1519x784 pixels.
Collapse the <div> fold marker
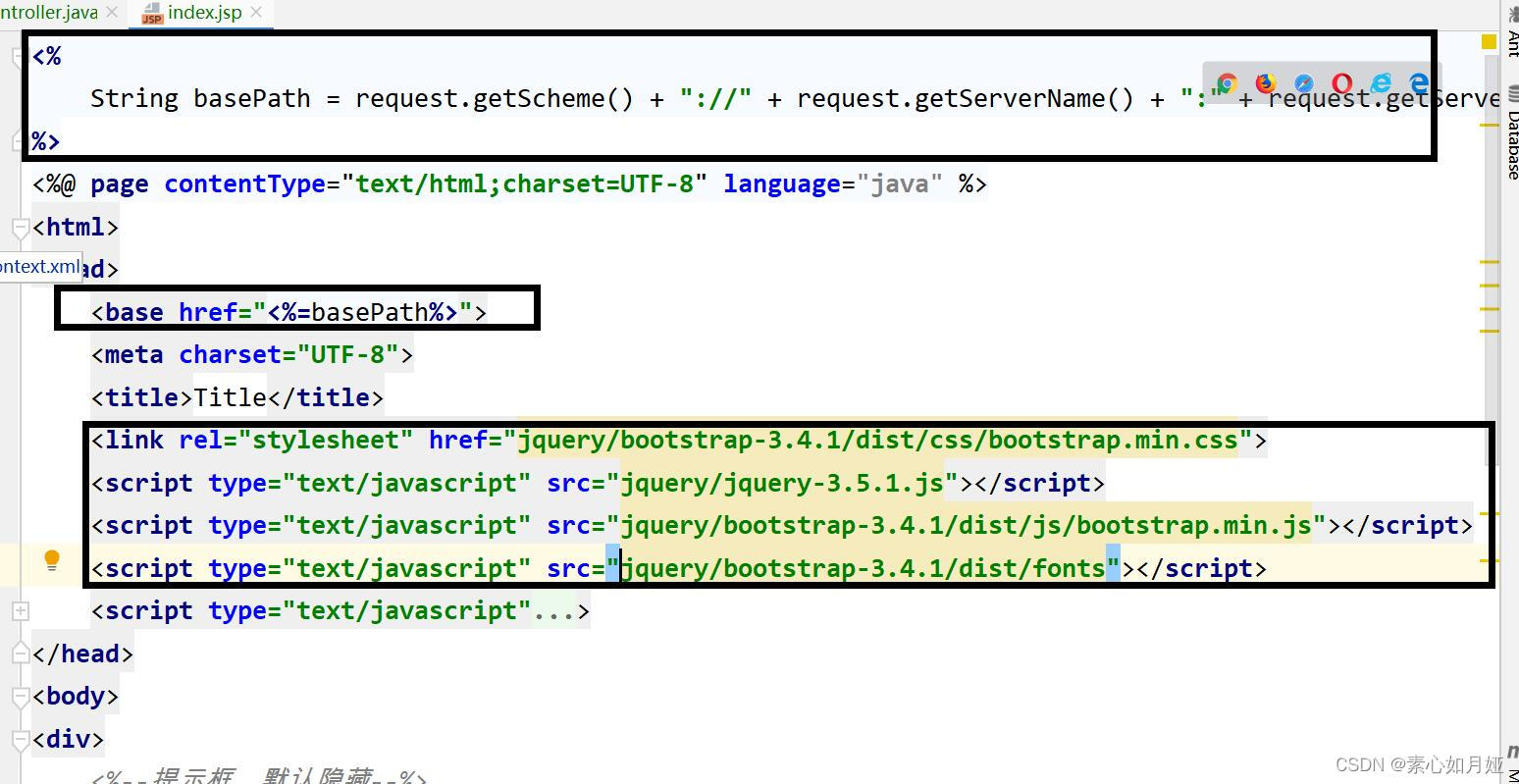click(20, 740)
